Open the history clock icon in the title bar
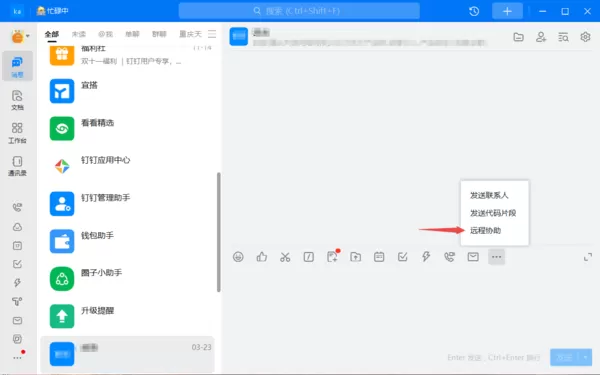 (x=474, y=11)
